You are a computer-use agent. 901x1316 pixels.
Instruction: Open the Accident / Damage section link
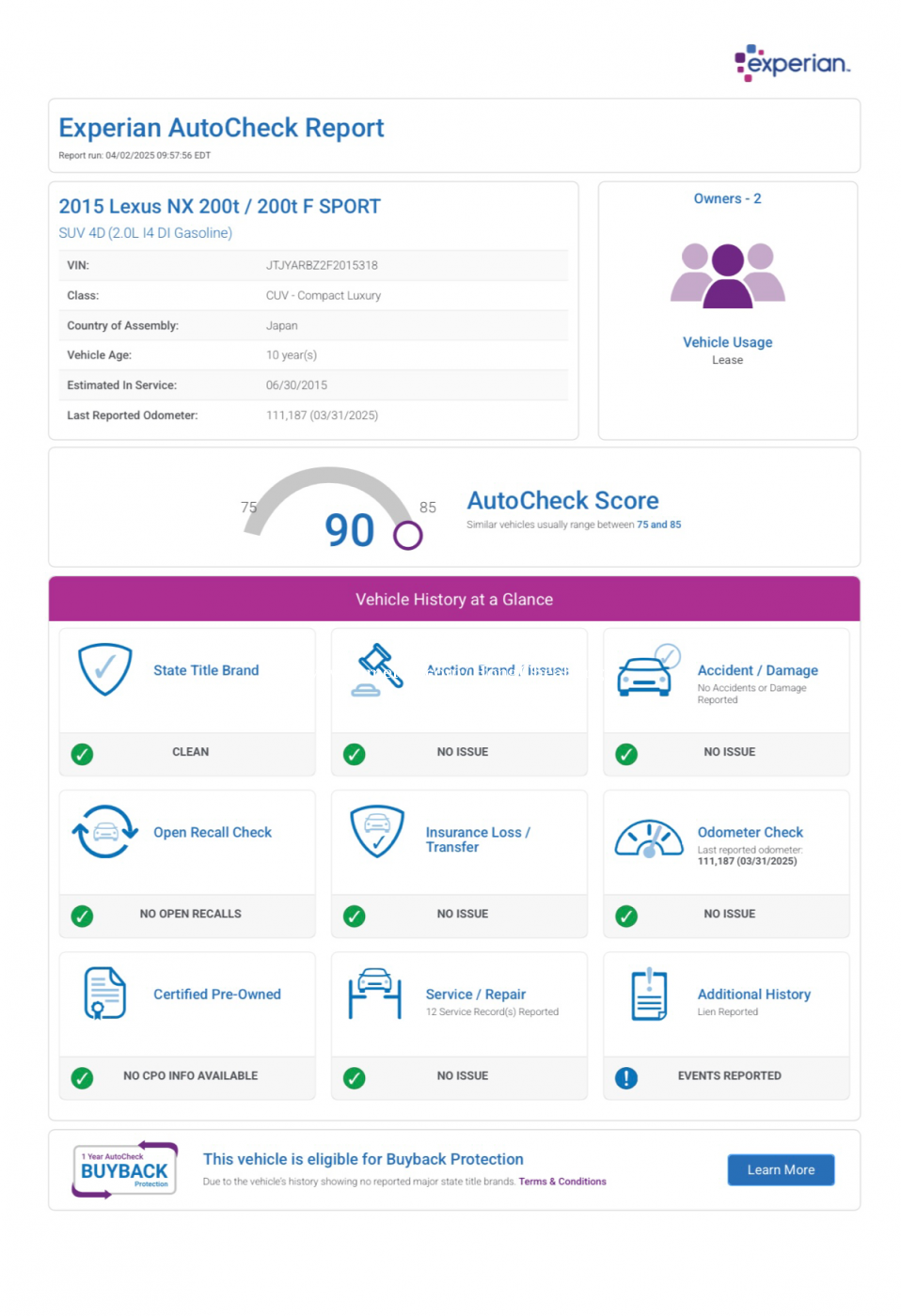757,670
